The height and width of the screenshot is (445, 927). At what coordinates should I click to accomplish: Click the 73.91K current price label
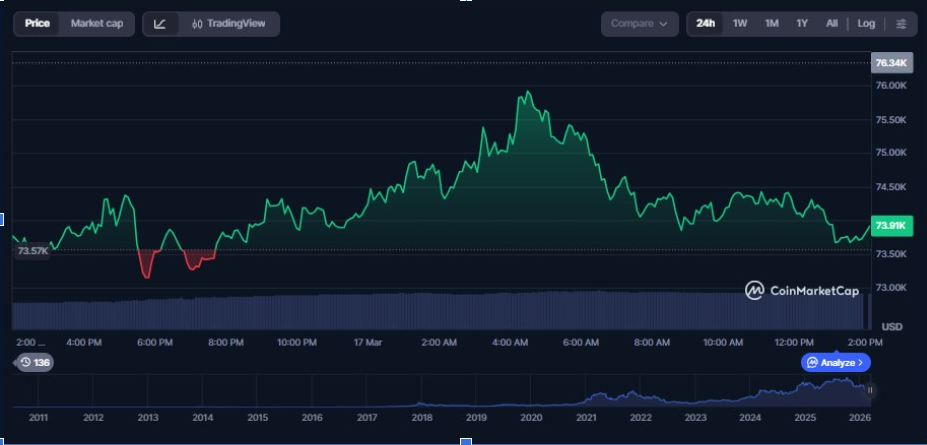pos(892,225)
